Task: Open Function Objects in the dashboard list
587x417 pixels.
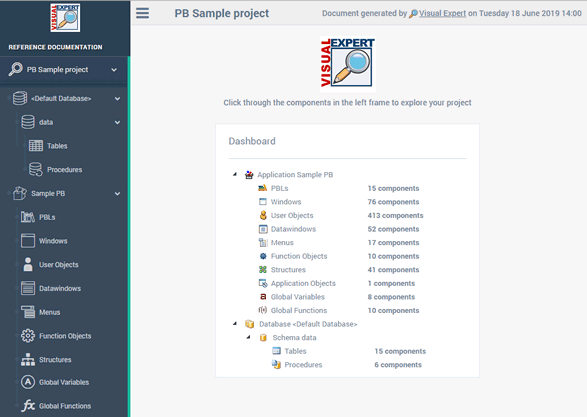Action: 299,256
